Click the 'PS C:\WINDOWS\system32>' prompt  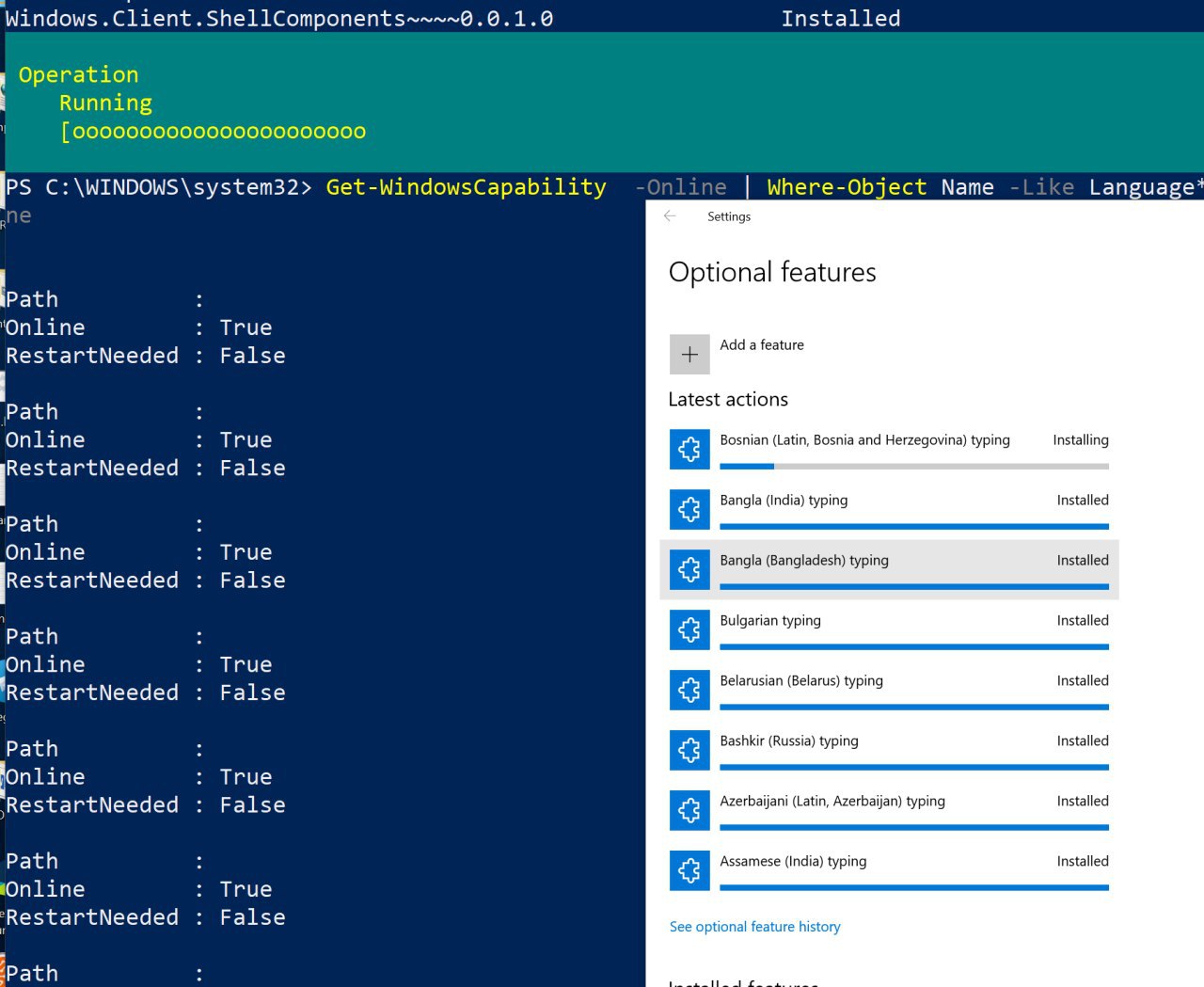coord(158,187)
